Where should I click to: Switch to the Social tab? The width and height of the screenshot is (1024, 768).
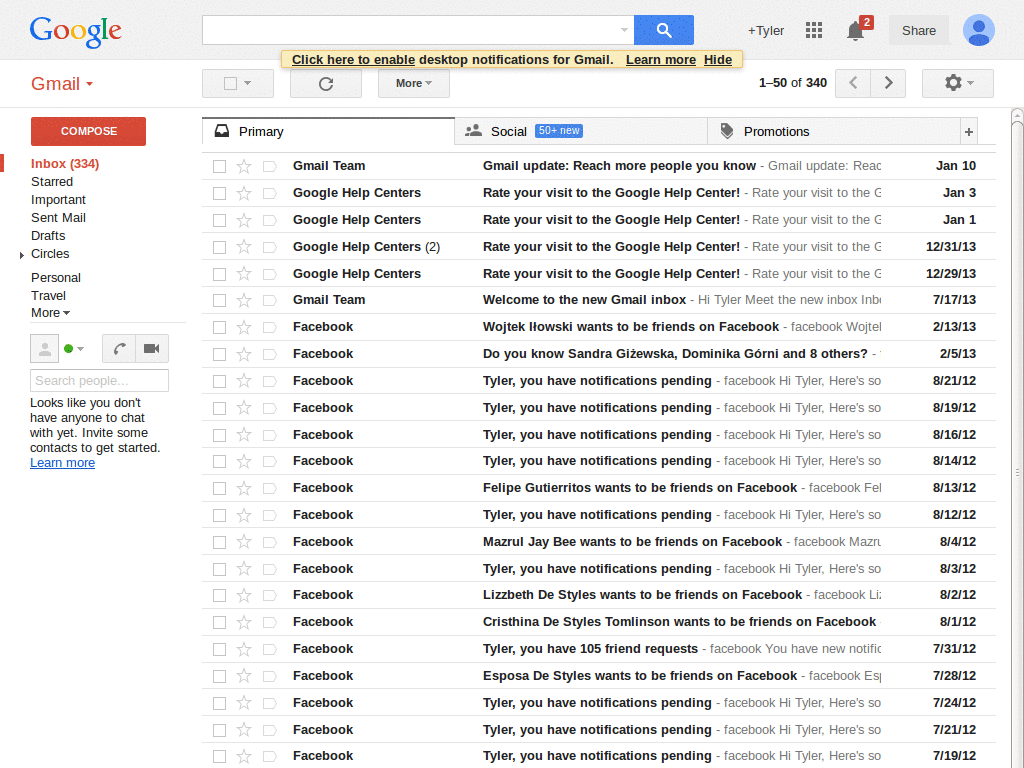(x=581, y=132)
